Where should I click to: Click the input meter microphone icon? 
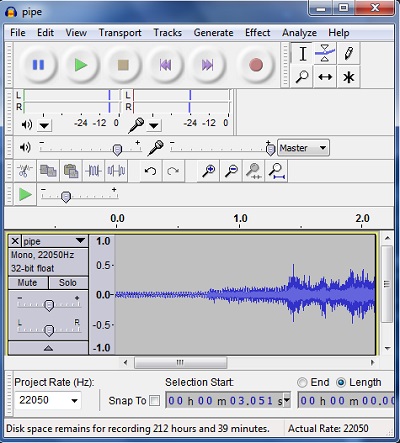(136, 125)
